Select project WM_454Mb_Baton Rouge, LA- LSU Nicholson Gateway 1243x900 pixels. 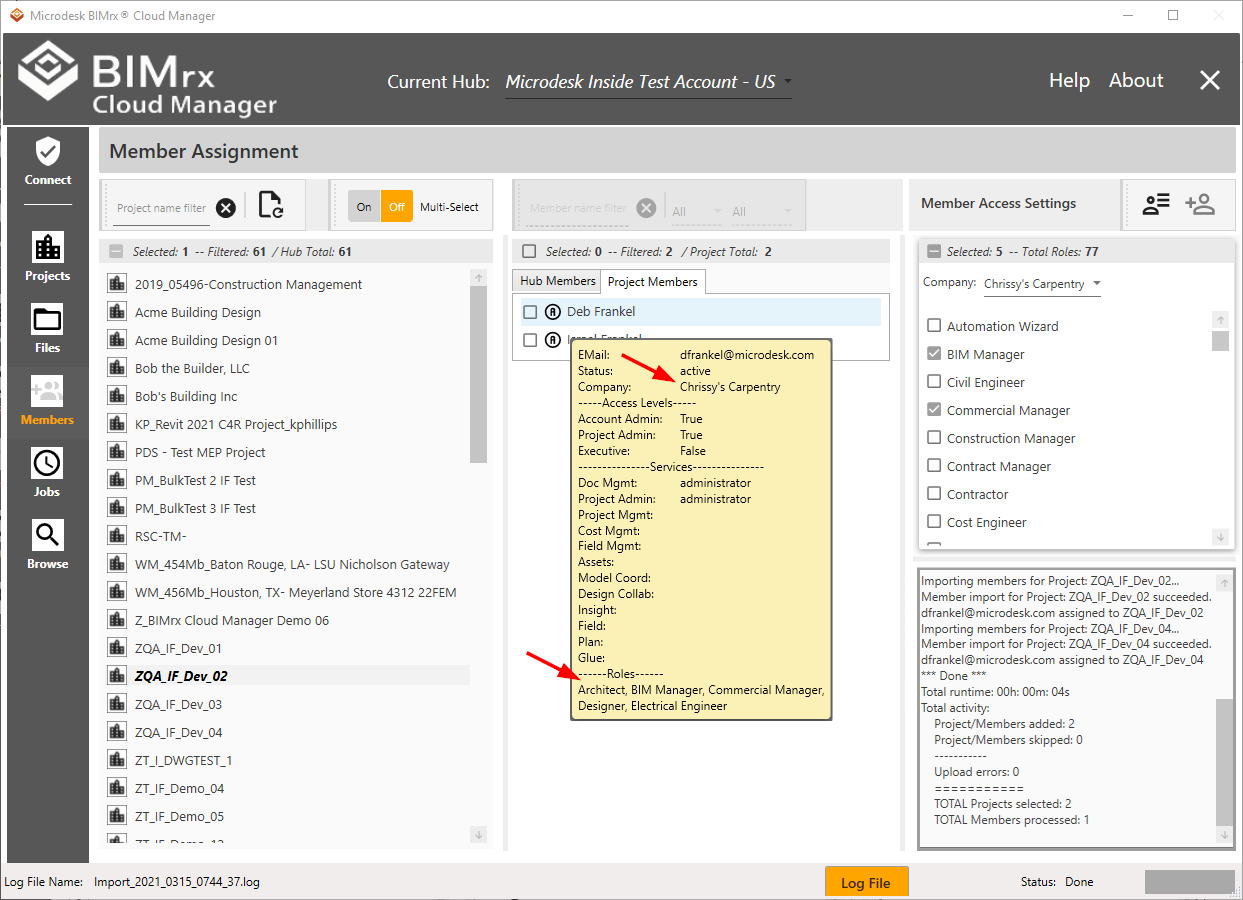click(292, 564)
